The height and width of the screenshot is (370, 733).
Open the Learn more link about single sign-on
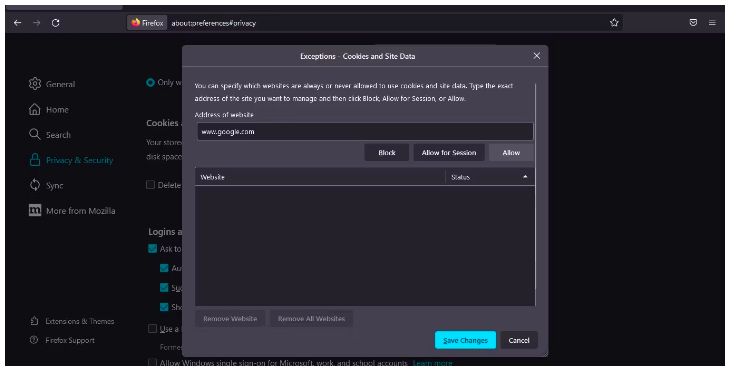pos(432,363)
